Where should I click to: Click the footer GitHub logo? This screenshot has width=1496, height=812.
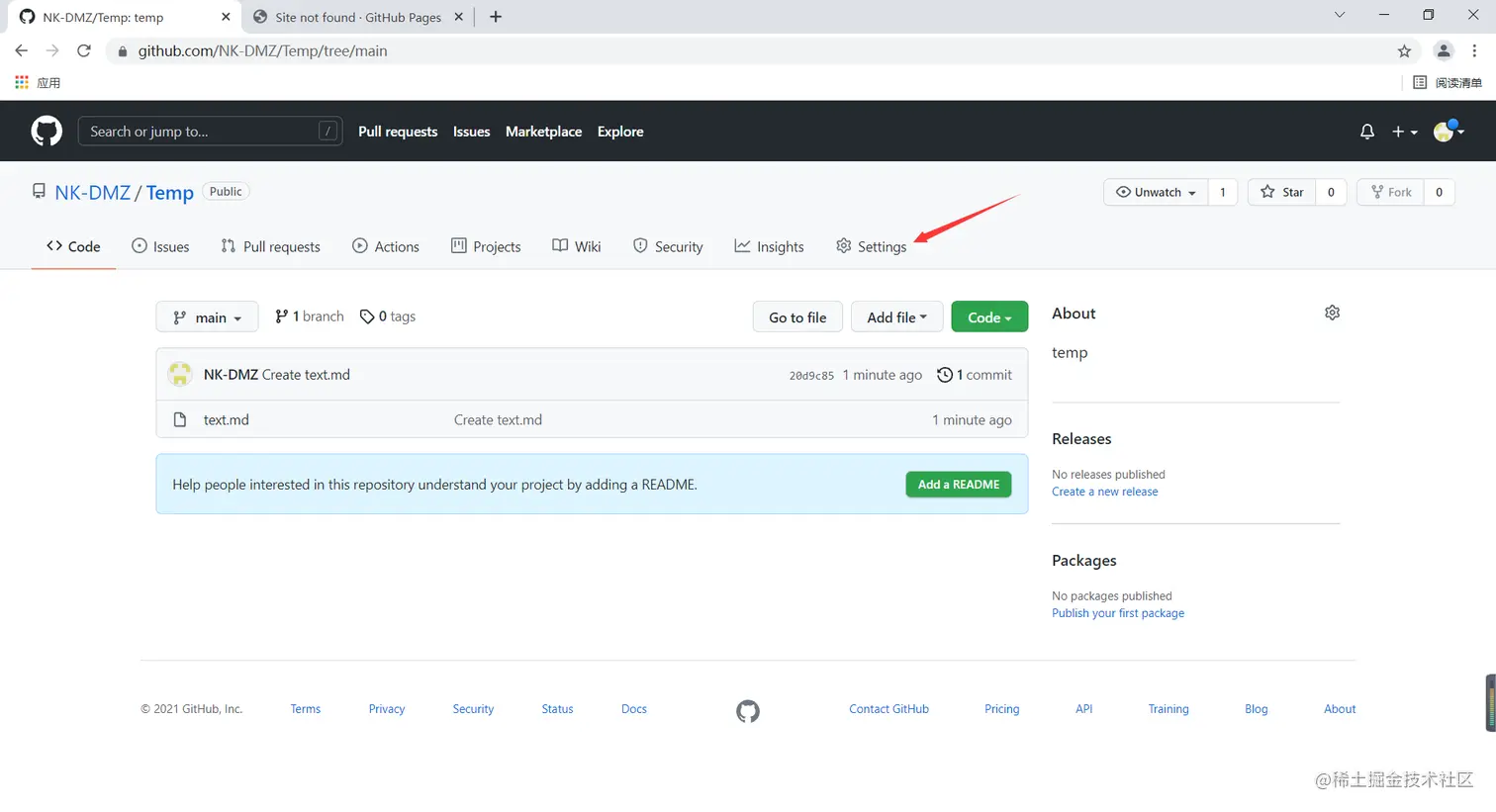(748, 711)
